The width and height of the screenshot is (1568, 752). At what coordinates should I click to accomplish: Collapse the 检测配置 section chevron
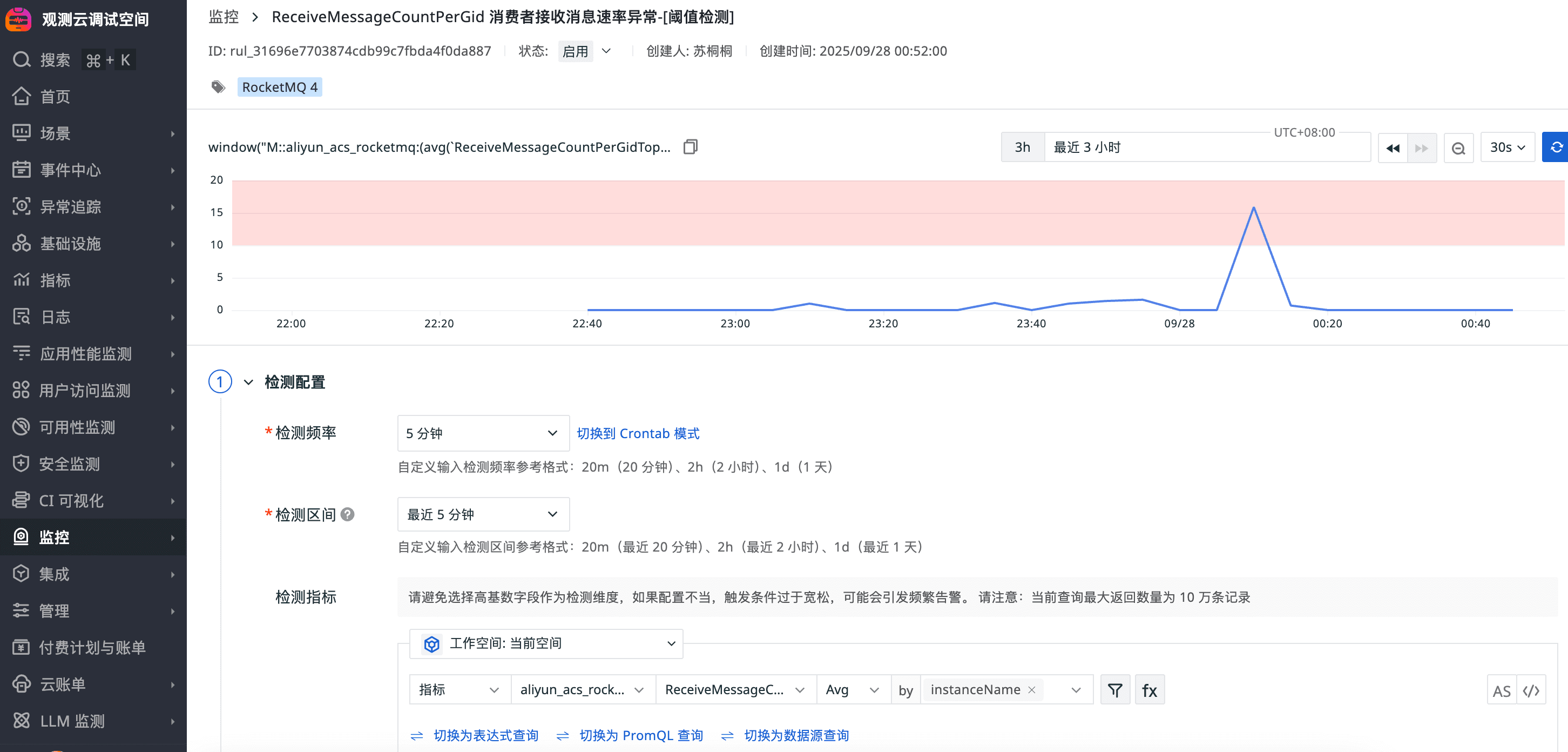click(248, 382)
